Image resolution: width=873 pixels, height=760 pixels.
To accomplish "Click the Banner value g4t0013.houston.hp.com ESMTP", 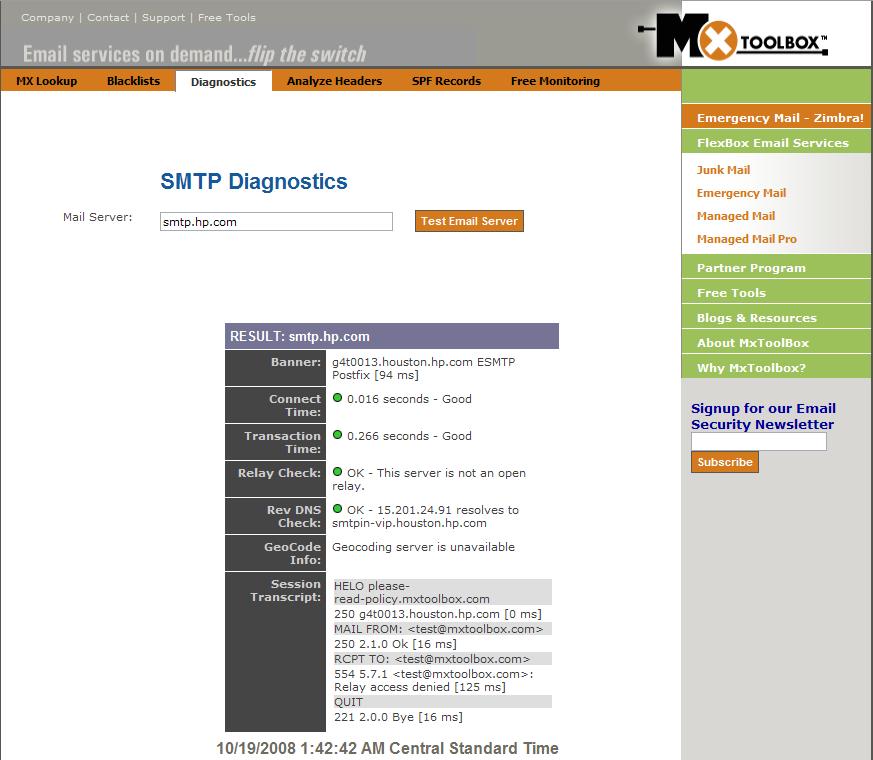I will (x=424, y=368).
